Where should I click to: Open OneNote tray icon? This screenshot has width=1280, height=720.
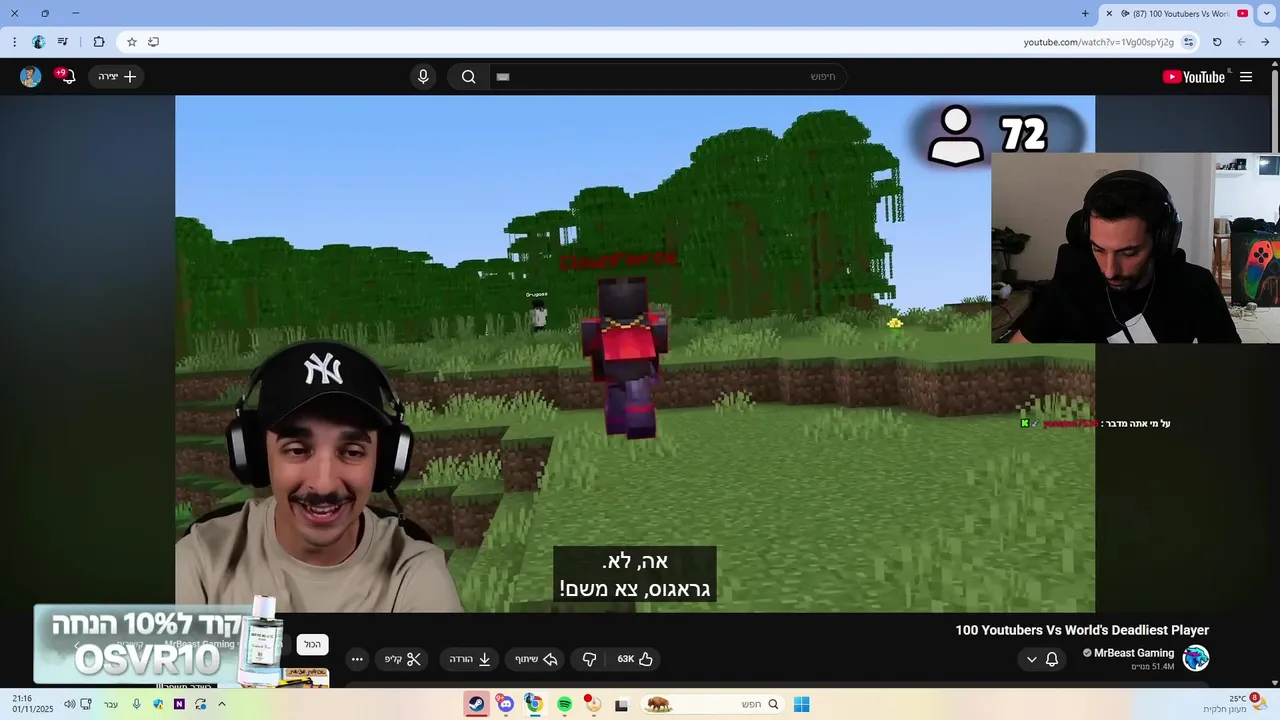coord(179,704)
